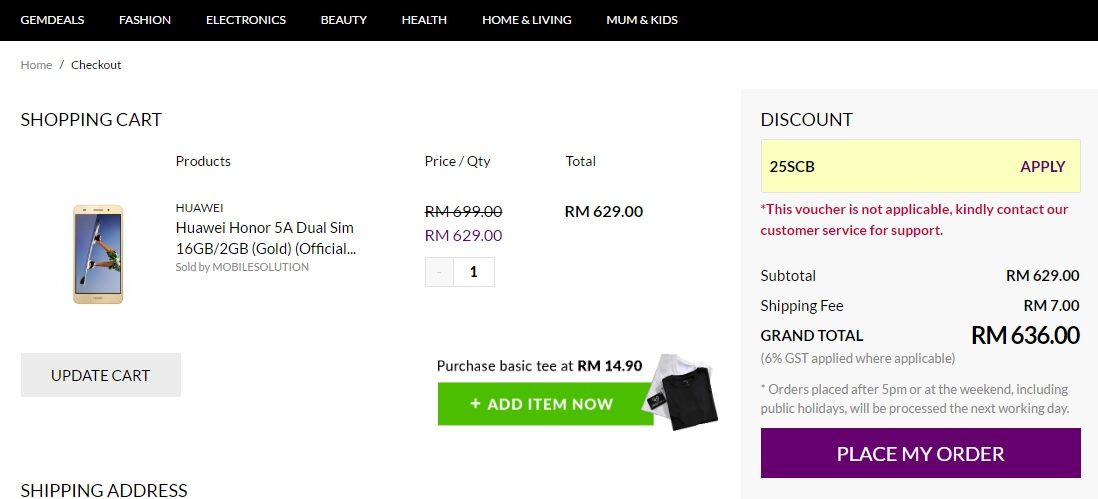
Task: Open the GEMDEALS menu
Action: 52,20
